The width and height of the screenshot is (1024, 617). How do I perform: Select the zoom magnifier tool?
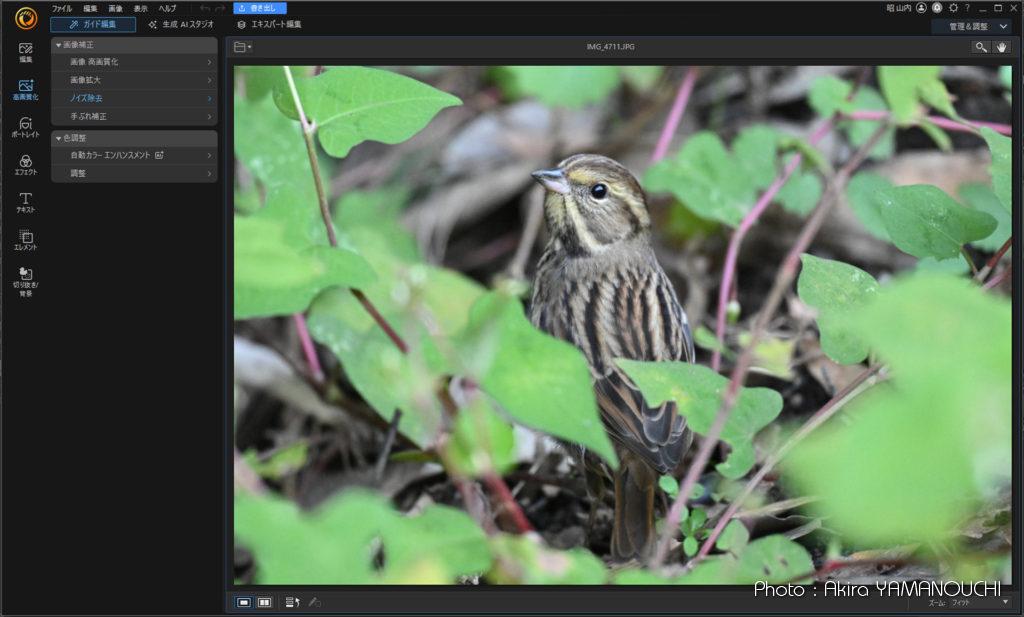pos(981,47)
